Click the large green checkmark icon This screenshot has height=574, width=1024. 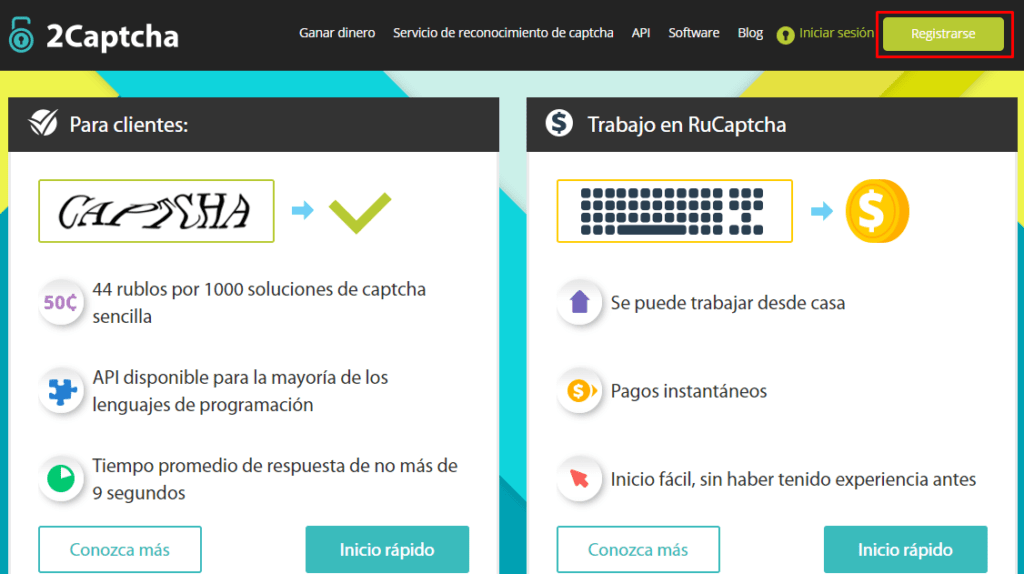pos(360,212)
